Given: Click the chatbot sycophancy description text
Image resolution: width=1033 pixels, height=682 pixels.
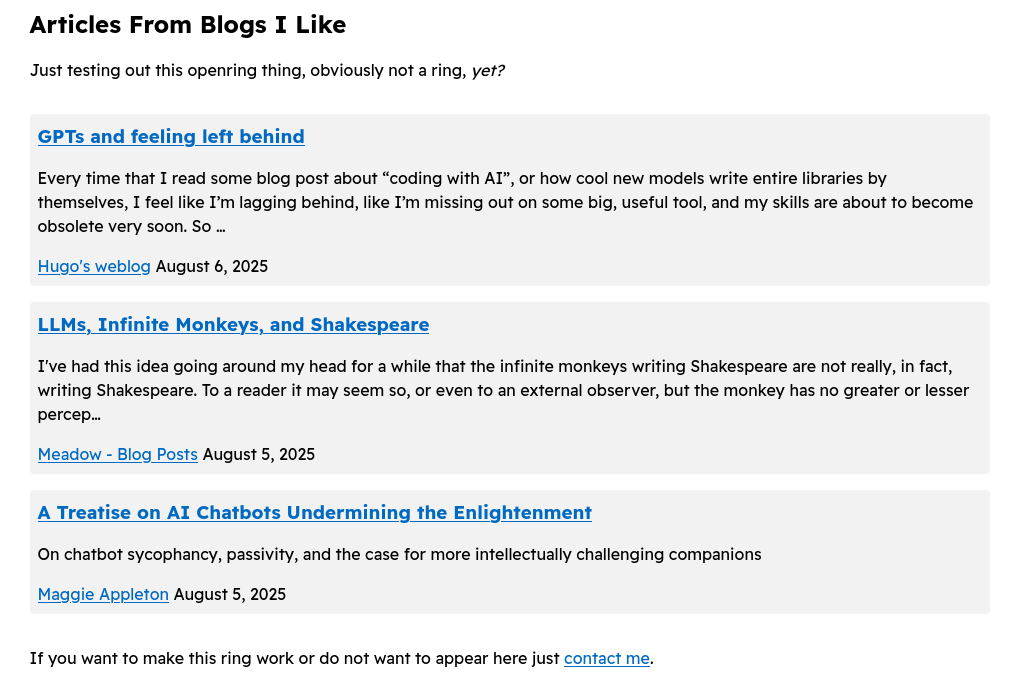Looking at the screenshot, I should [x=399, y=554].
